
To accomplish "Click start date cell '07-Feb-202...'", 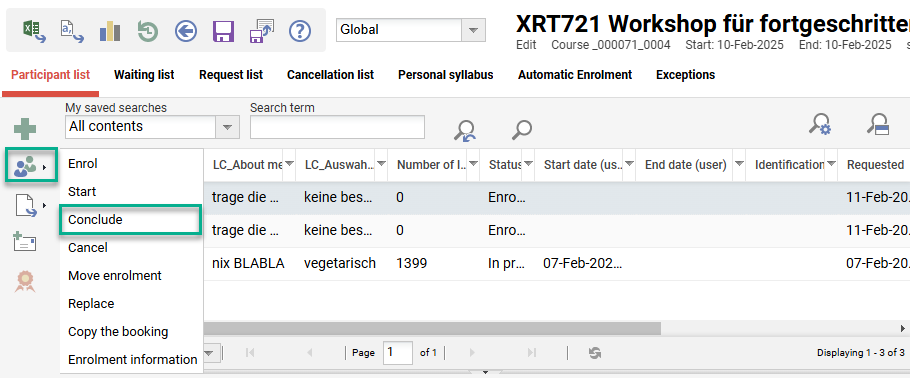I will point(584,264).
